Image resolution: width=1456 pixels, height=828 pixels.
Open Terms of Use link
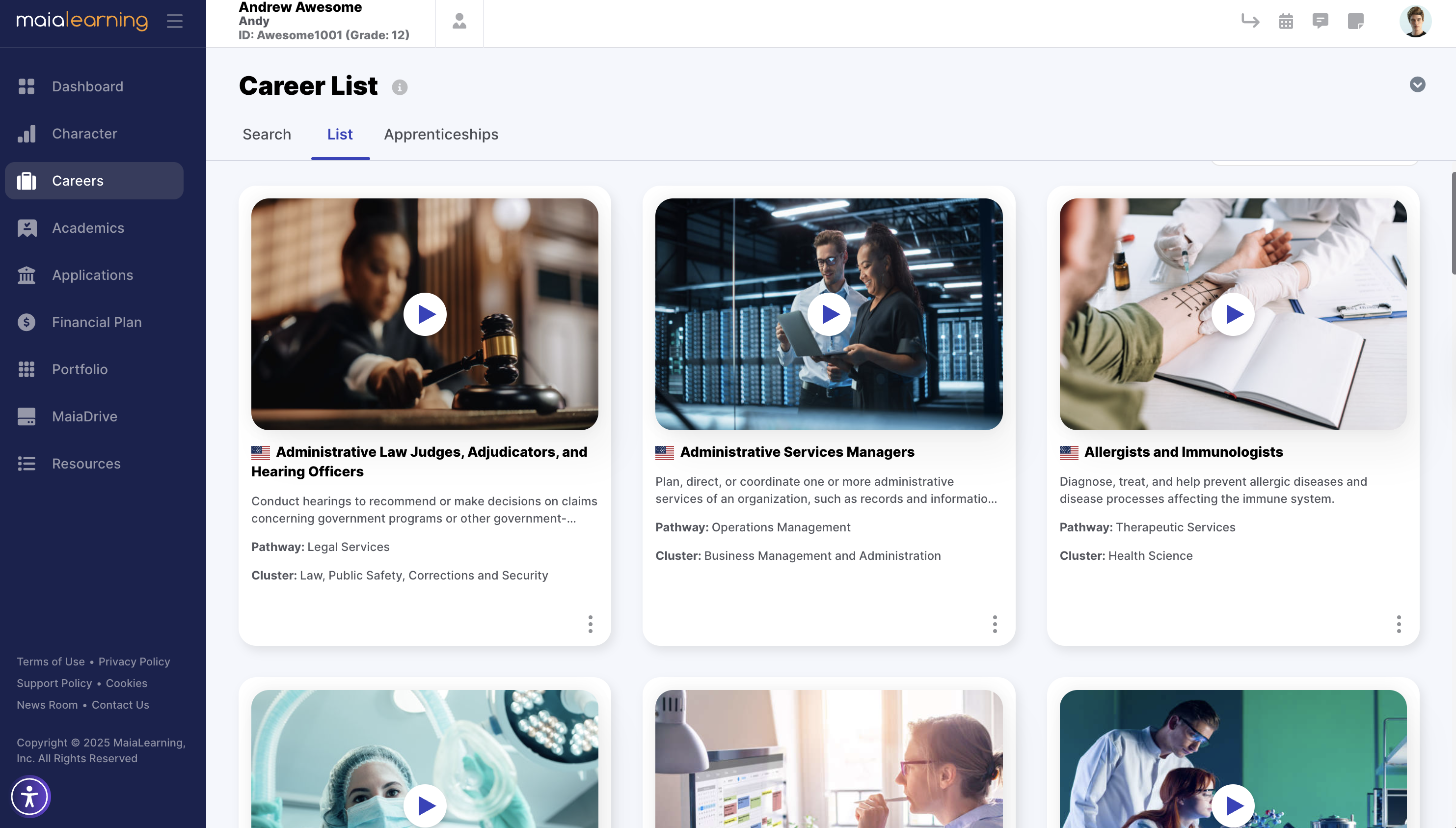coord(51,662)
